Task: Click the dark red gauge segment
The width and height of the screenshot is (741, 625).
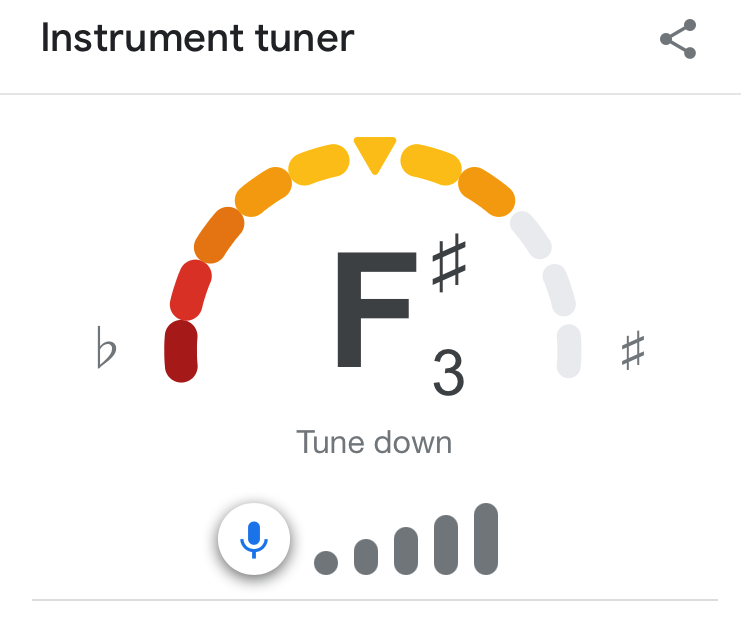Action: click(x=181, y=351)
